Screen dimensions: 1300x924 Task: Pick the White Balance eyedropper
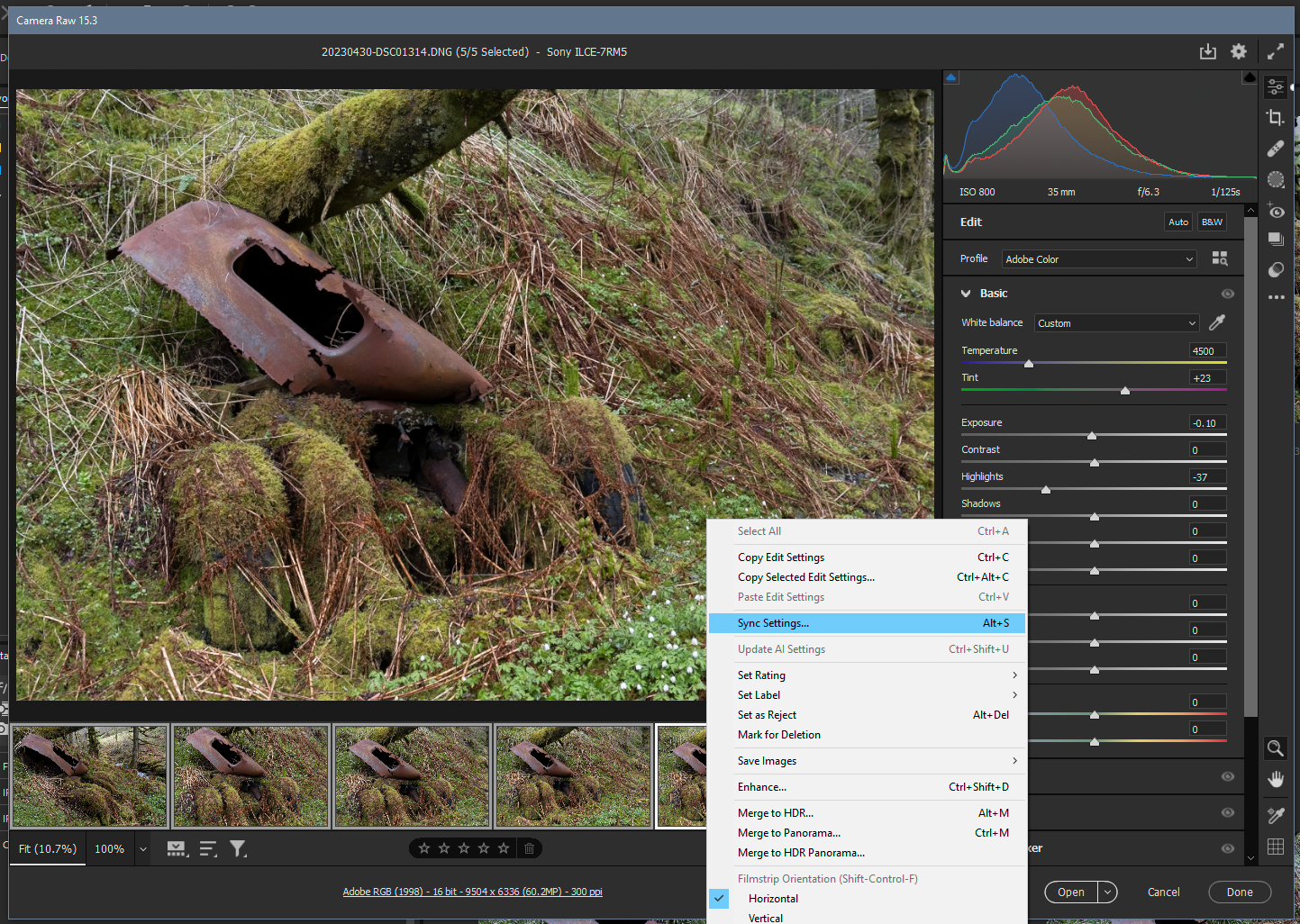[x=1216, y=322]
